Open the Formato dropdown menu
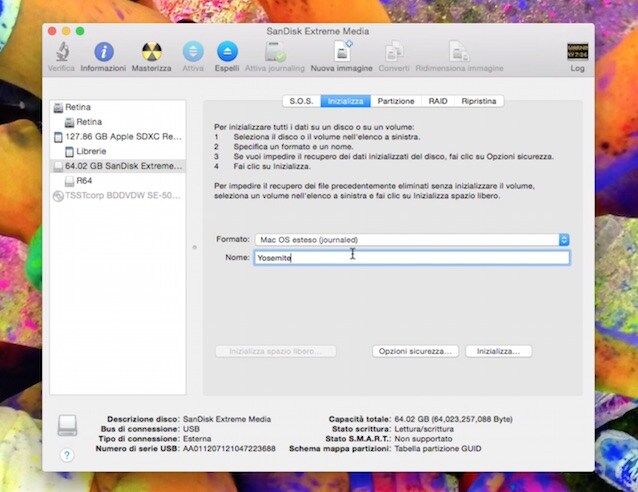638x492 pixels. (x=412, y=240)
